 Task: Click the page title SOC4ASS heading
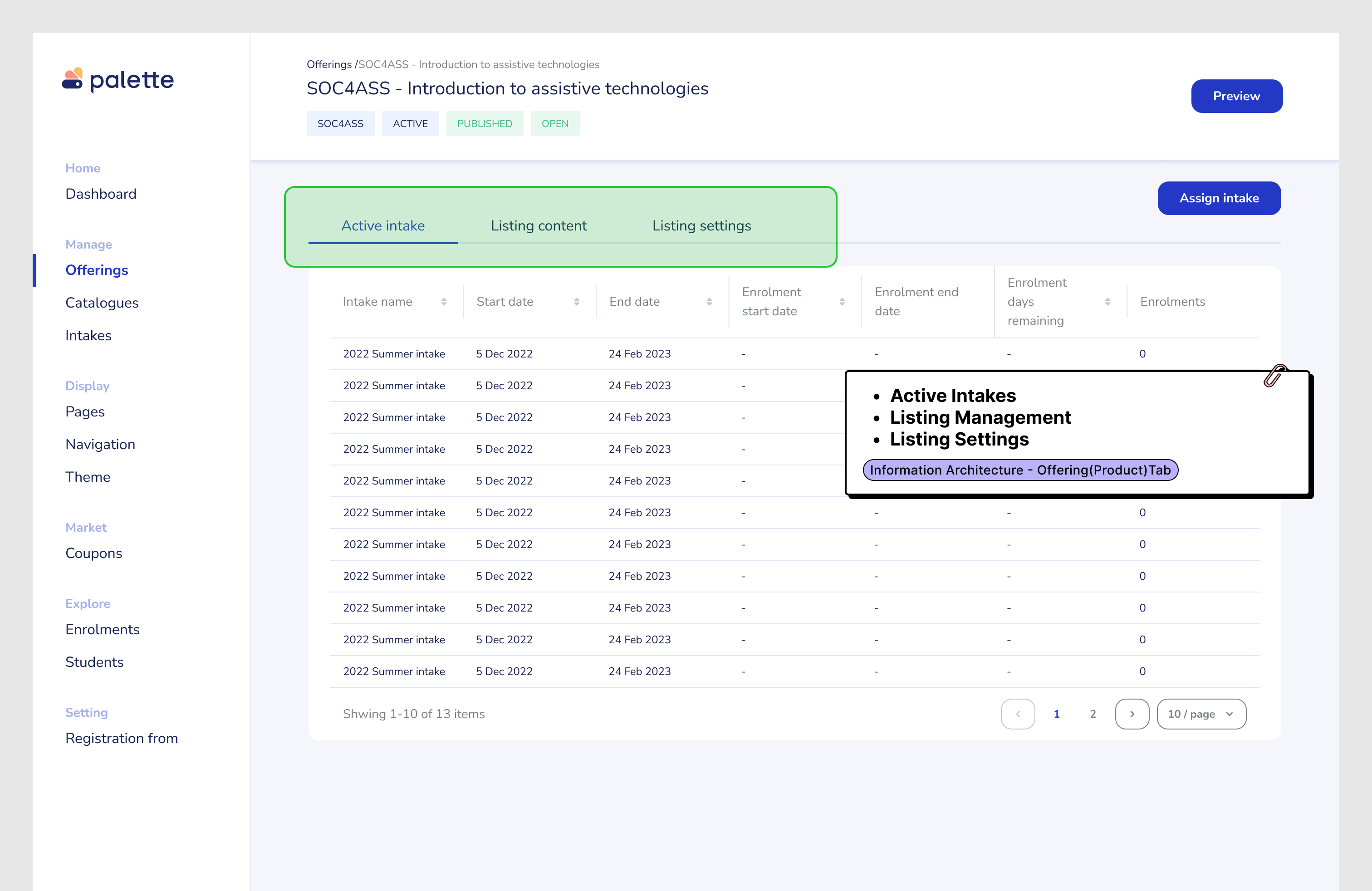pyautogui.click(x=507, y=89)
